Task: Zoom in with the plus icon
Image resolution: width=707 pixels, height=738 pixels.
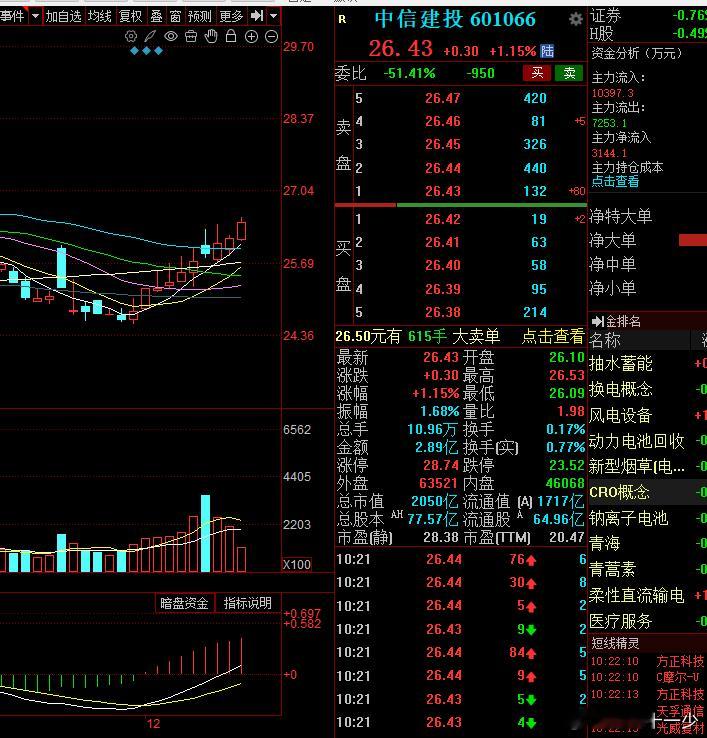Action: (x=251, y=36)
